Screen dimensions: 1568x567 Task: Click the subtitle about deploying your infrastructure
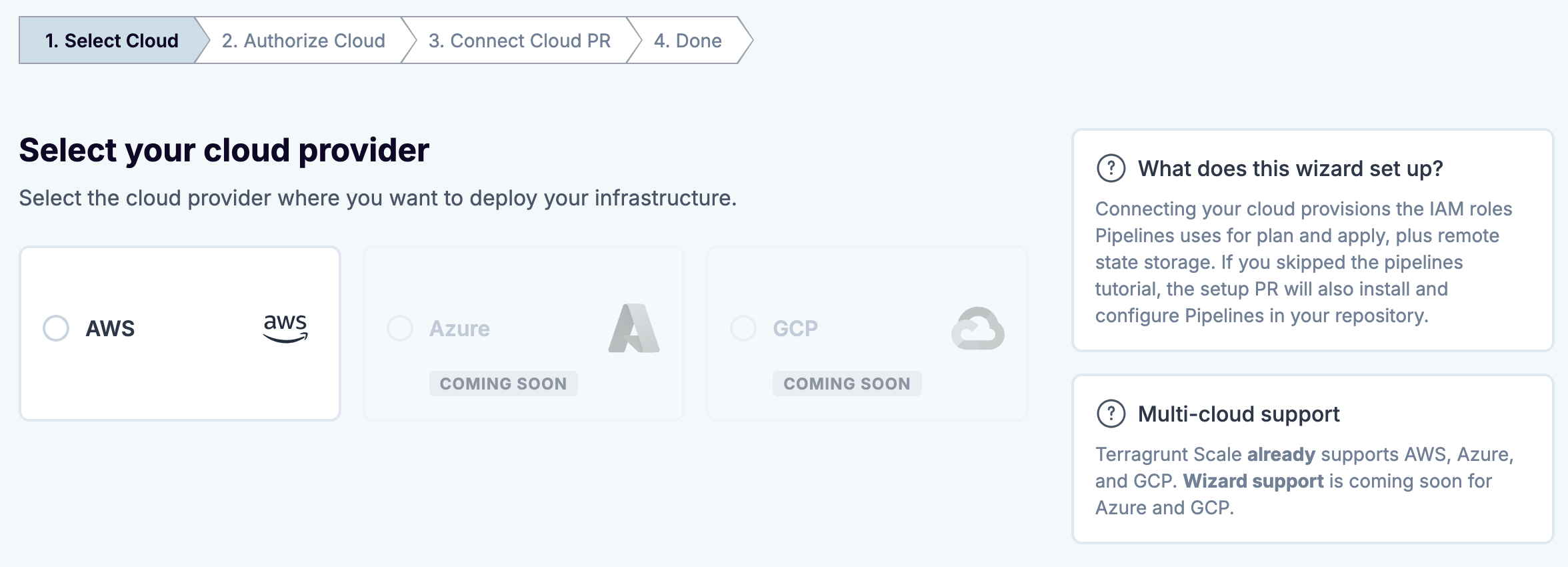click(x=378, y=198)
